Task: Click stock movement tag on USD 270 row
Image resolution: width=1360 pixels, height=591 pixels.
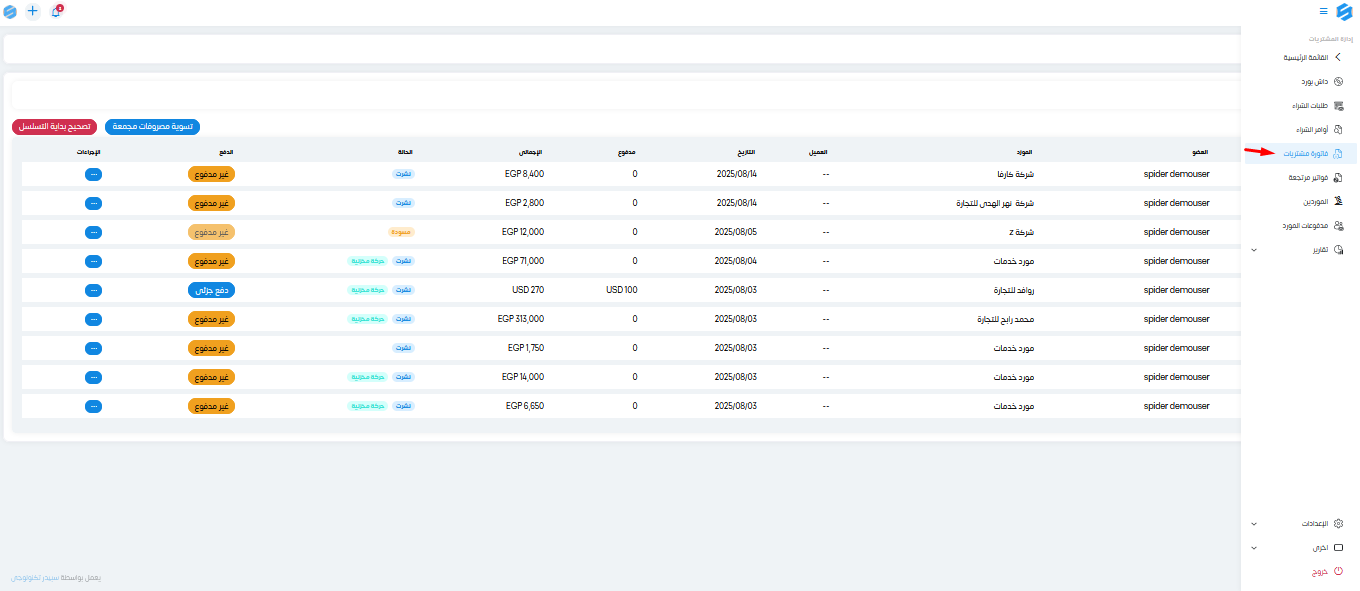Action: tap(367, 290)
